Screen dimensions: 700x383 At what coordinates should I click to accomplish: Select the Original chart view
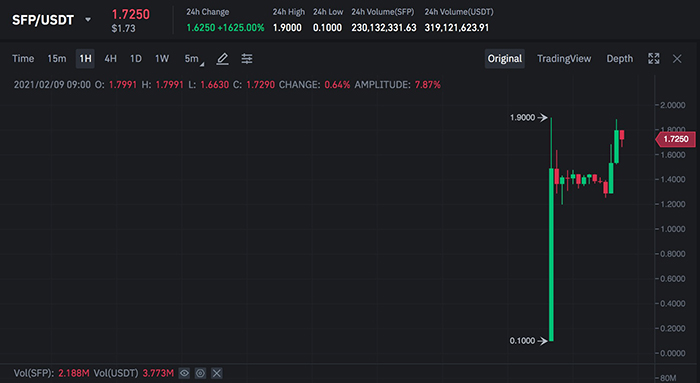[504, 59]
